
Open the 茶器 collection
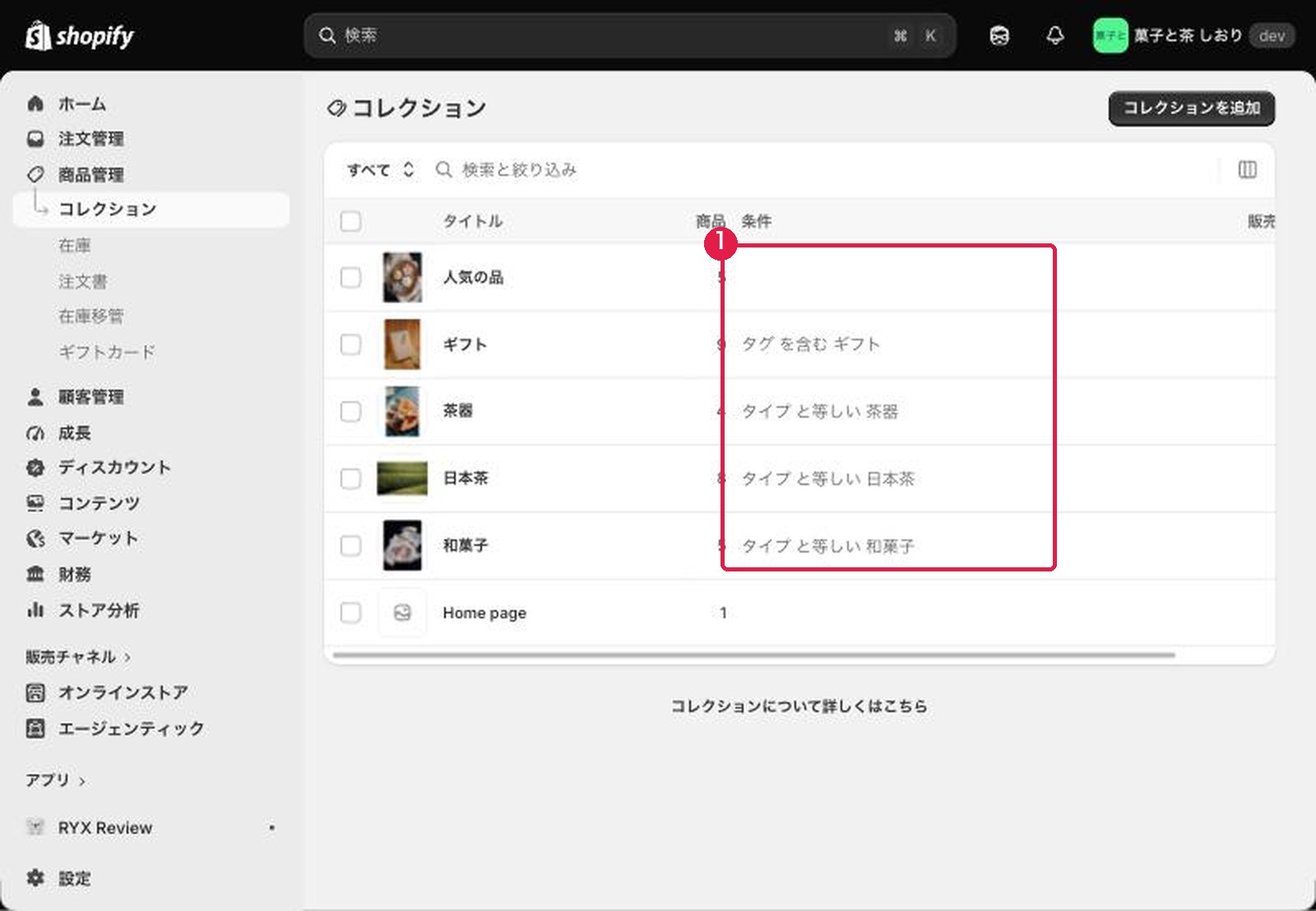click(458, 410)
